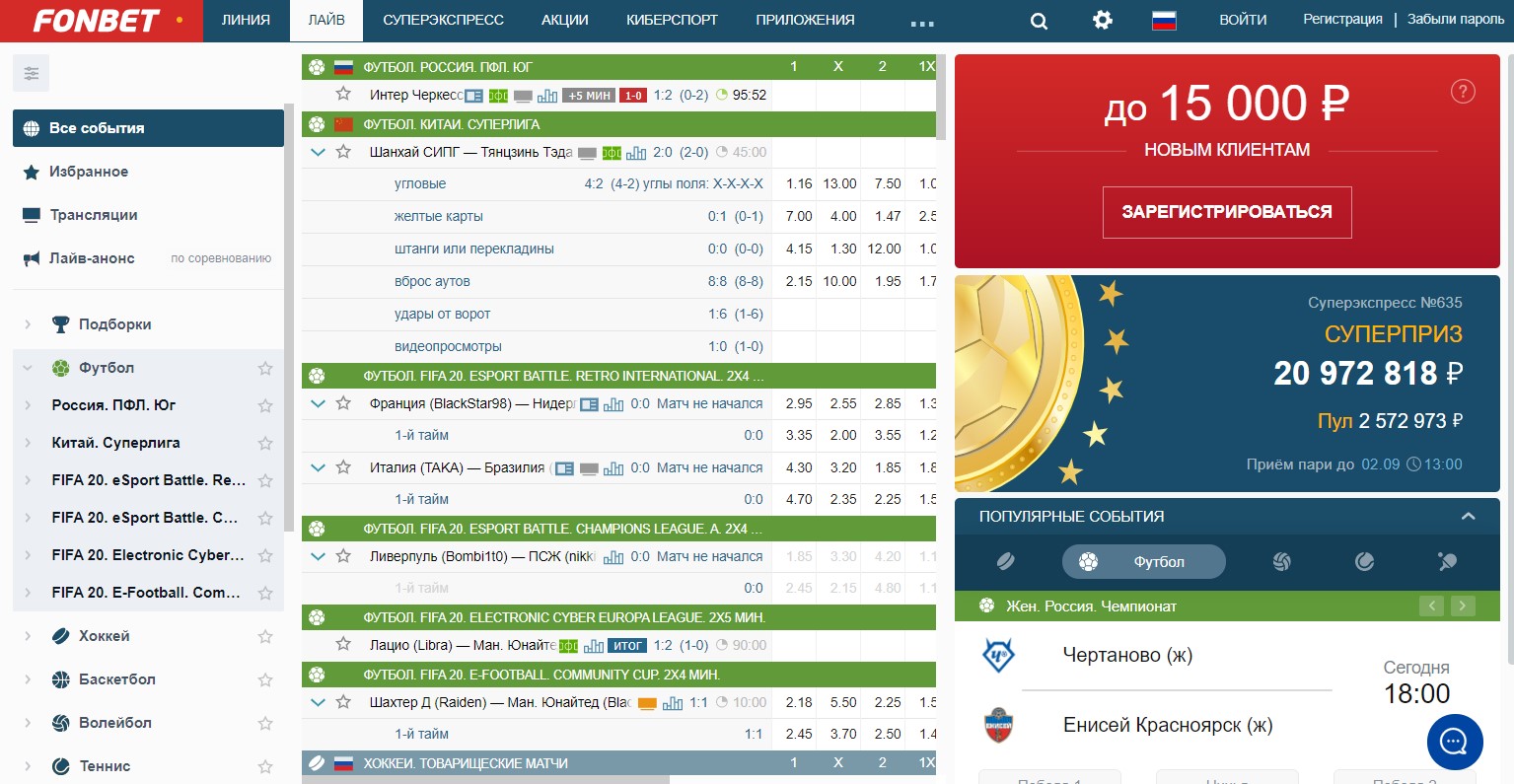Viewport: 1514px width, 784px height.
Task: Click the ВОЙТИ login button
Action: (x=1243, y=20)
